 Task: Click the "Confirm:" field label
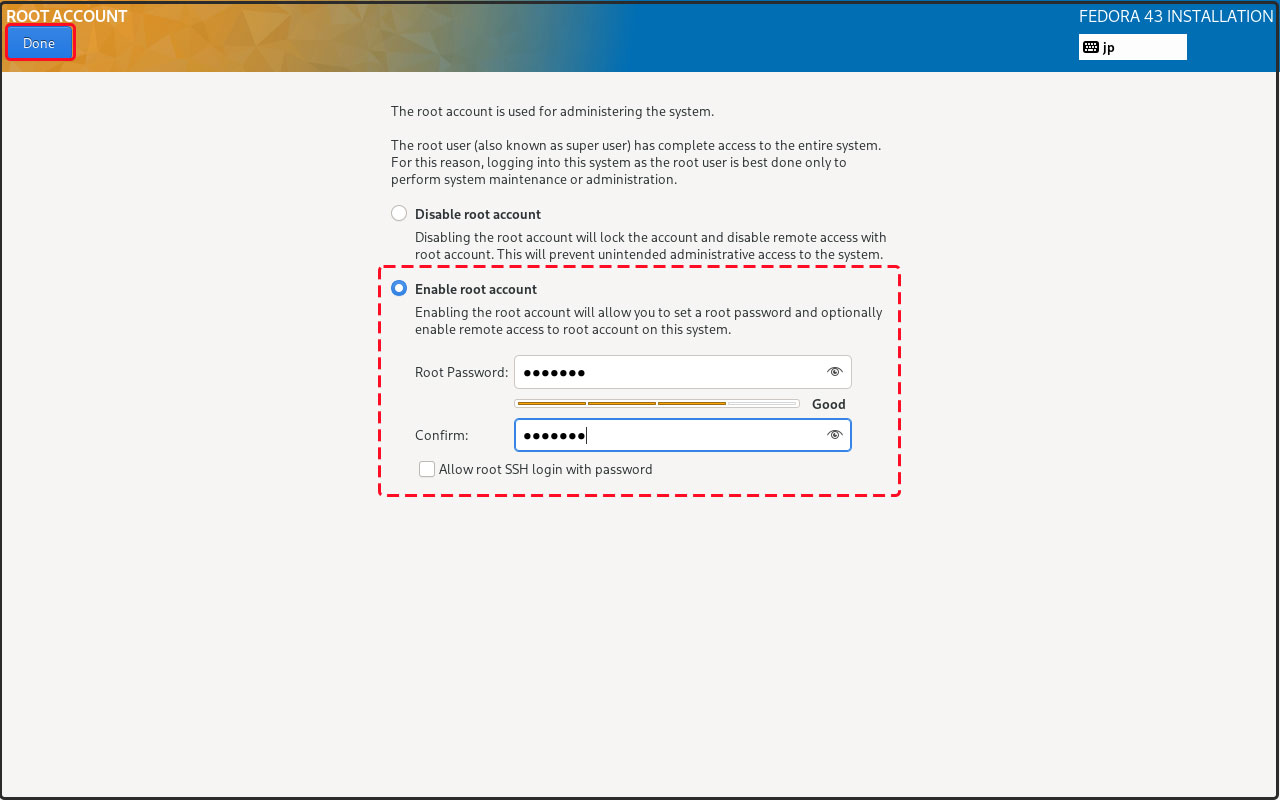tap(441, 435)
